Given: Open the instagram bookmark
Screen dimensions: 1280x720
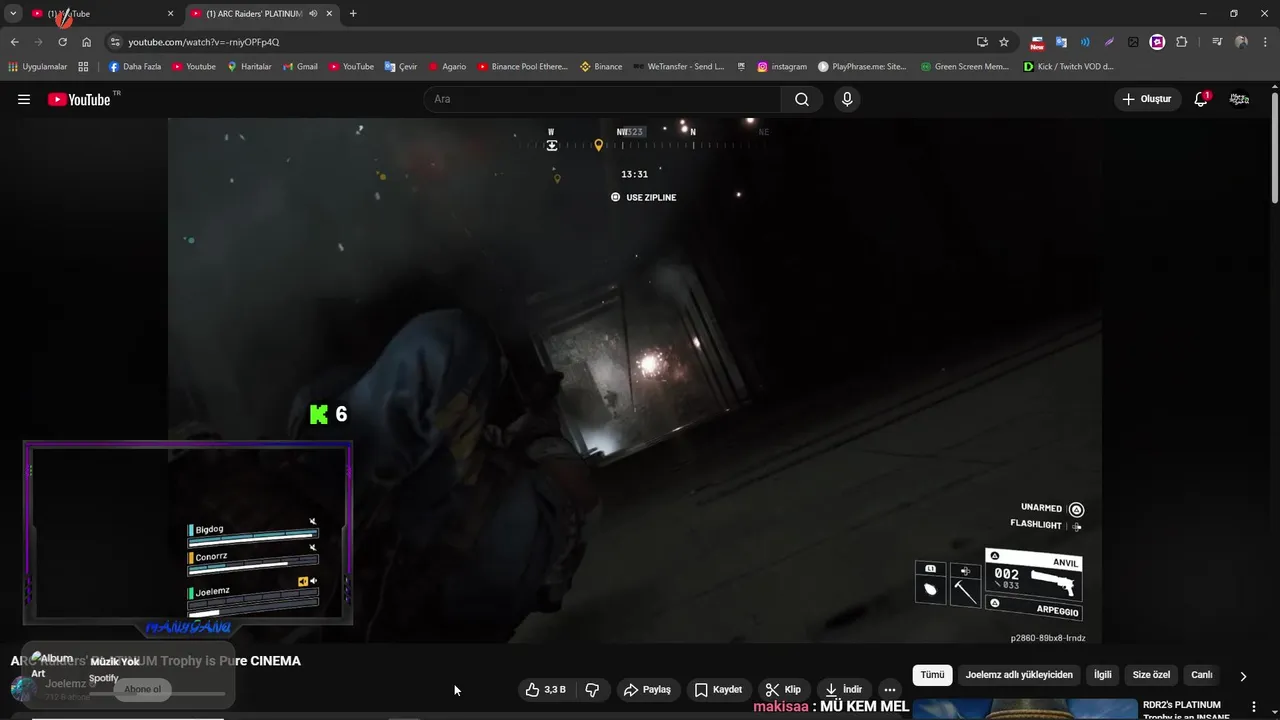Looking at the screenshot, I should click(782, 67).
